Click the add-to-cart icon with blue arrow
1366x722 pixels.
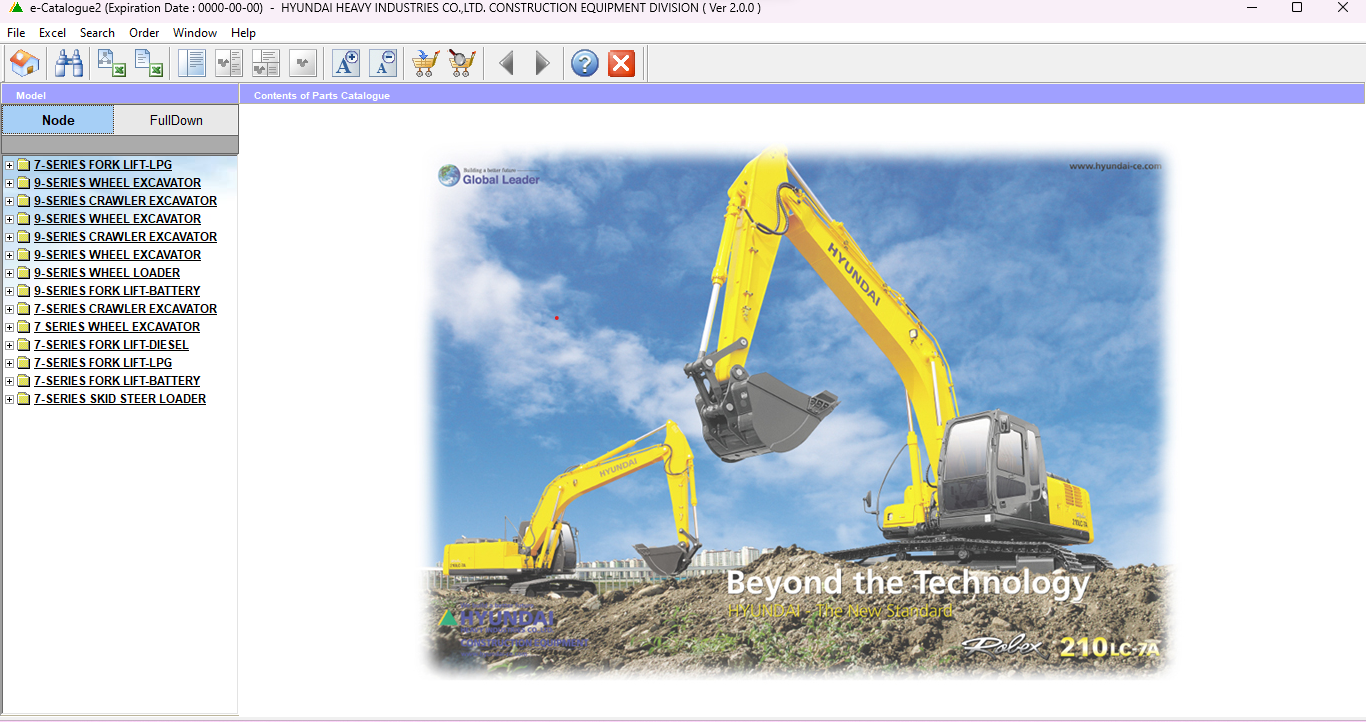pos(425,64)
